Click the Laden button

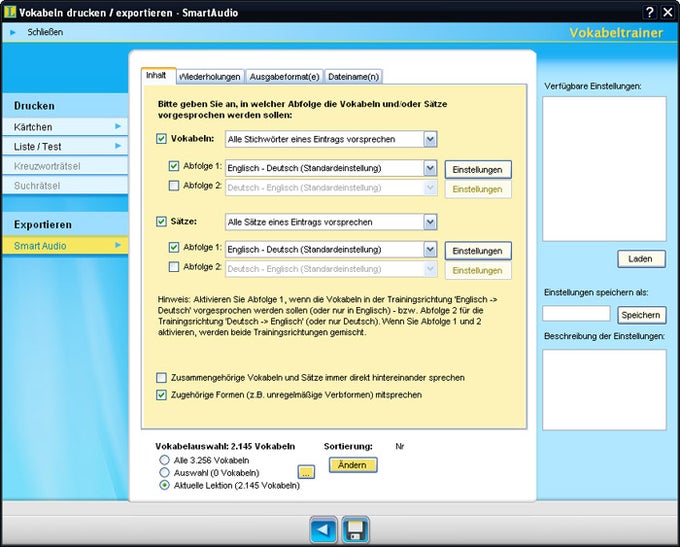(641, 259)
